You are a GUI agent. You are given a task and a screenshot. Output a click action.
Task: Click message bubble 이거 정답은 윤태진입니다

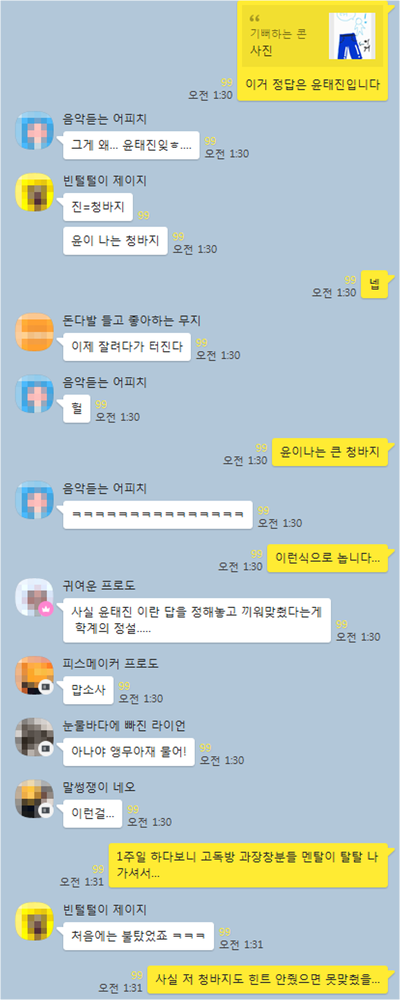click(x=313, y=85)
